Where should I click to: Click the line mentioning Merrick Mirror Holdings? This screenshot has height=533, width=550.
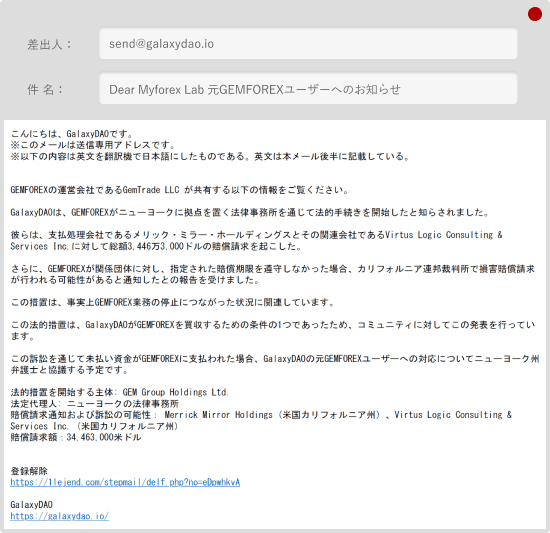pos(261,414)
